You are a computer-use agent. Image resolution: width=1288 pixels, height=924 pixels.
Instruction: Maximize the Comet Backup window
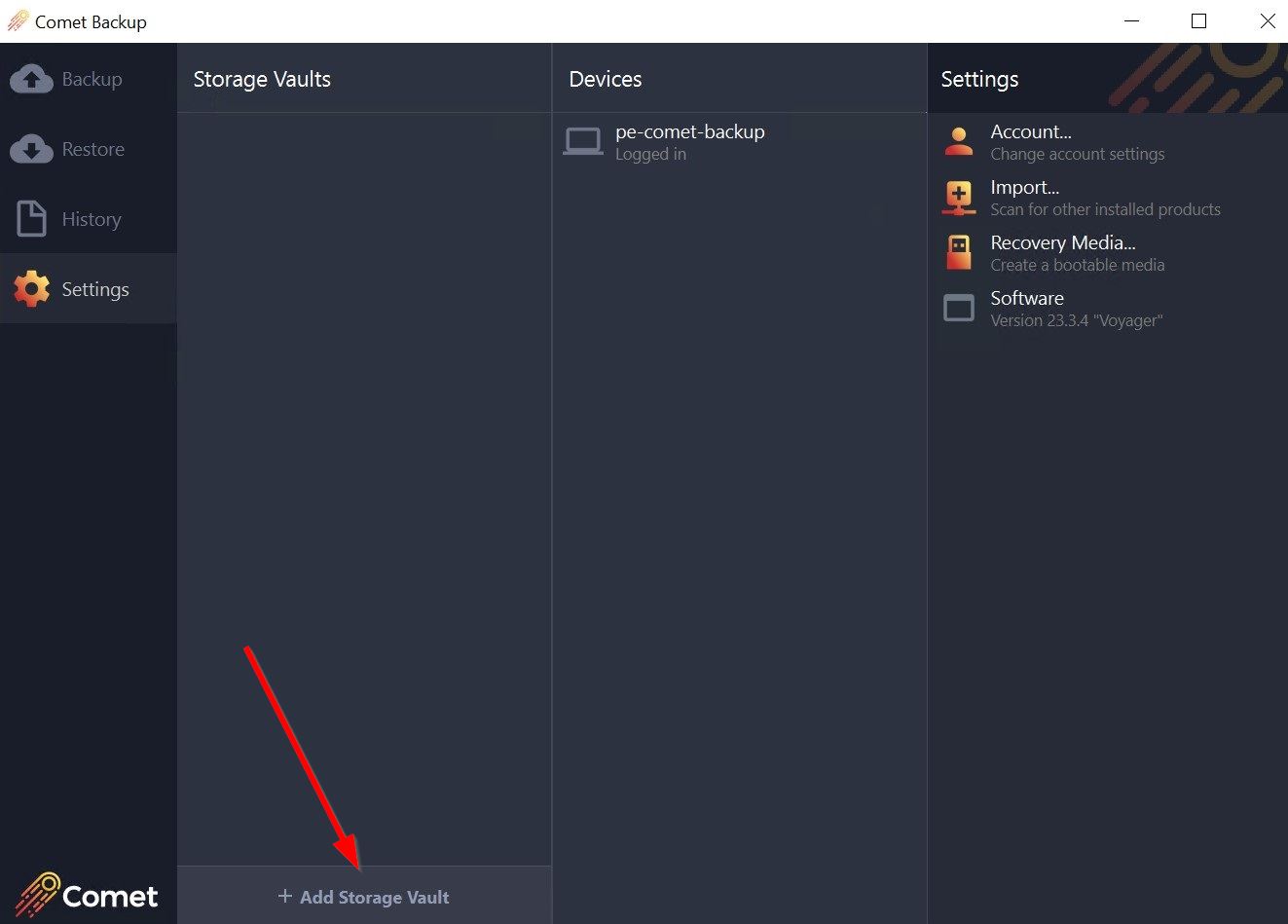point(1199,20)
